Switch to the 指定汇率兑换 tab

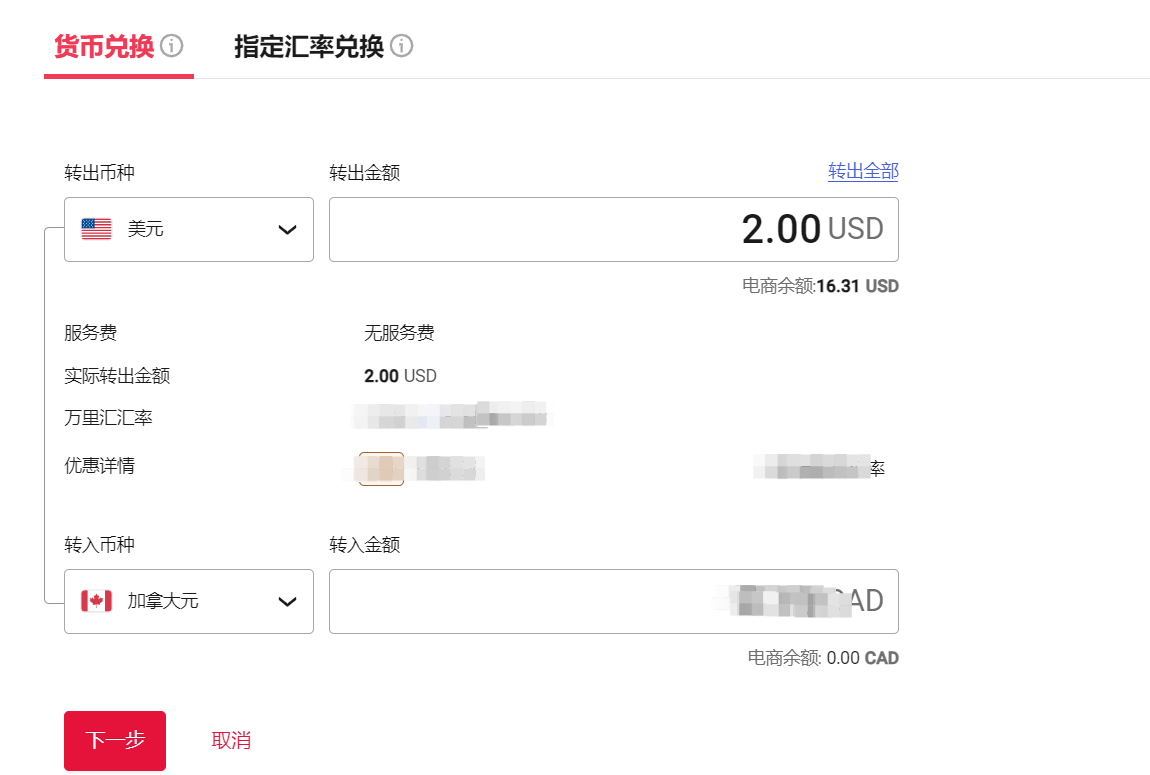tap(309, 46)
